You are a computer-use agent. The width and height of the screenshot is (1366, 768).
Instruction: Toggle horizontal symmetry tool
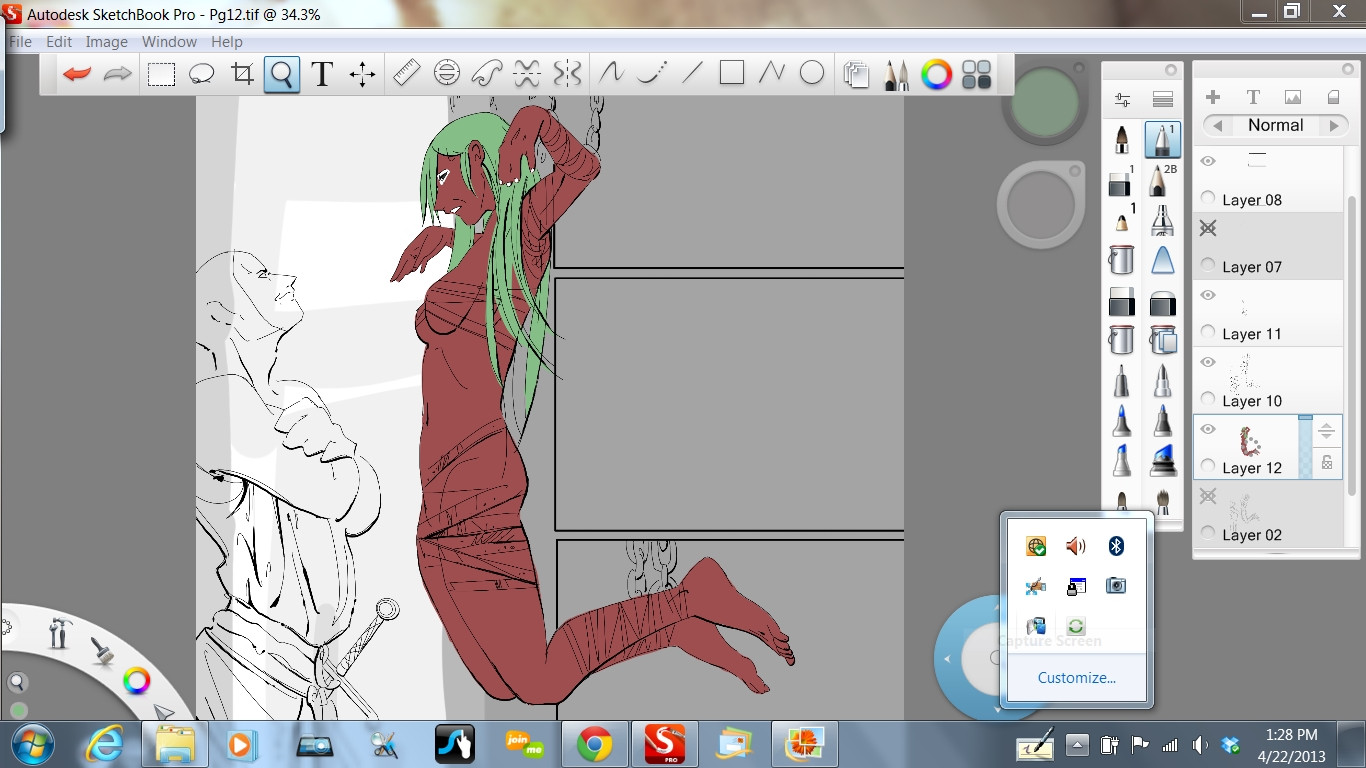coord(527,73)
